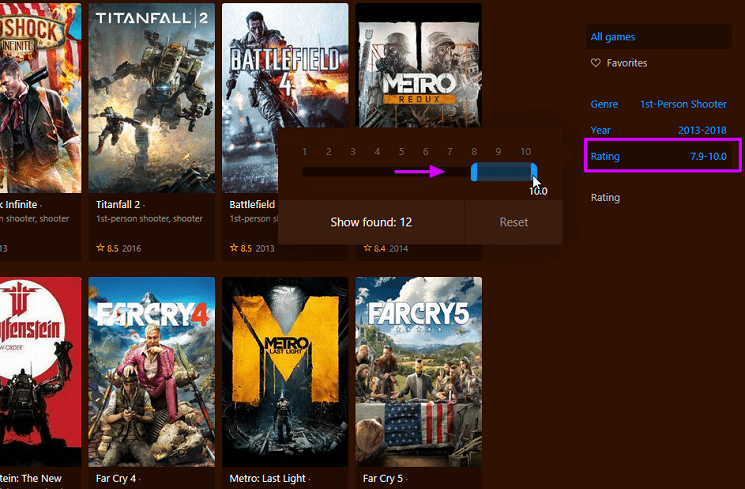Screen dimensions: 745x489
Task: Click the star rating icon under Battlefield 4
Action: (x=234, y=248)
